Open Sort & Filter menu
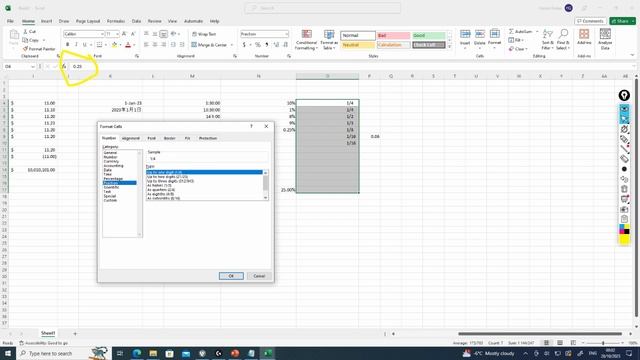Screen dimensions: 640x360 [548, 40]
